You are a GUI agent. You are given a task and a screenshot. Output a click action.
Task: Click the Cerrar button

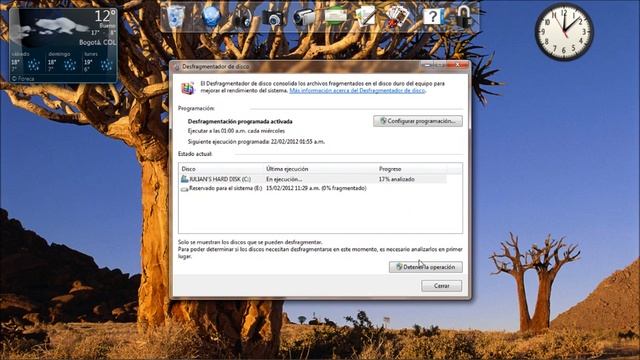click(442, 286)
